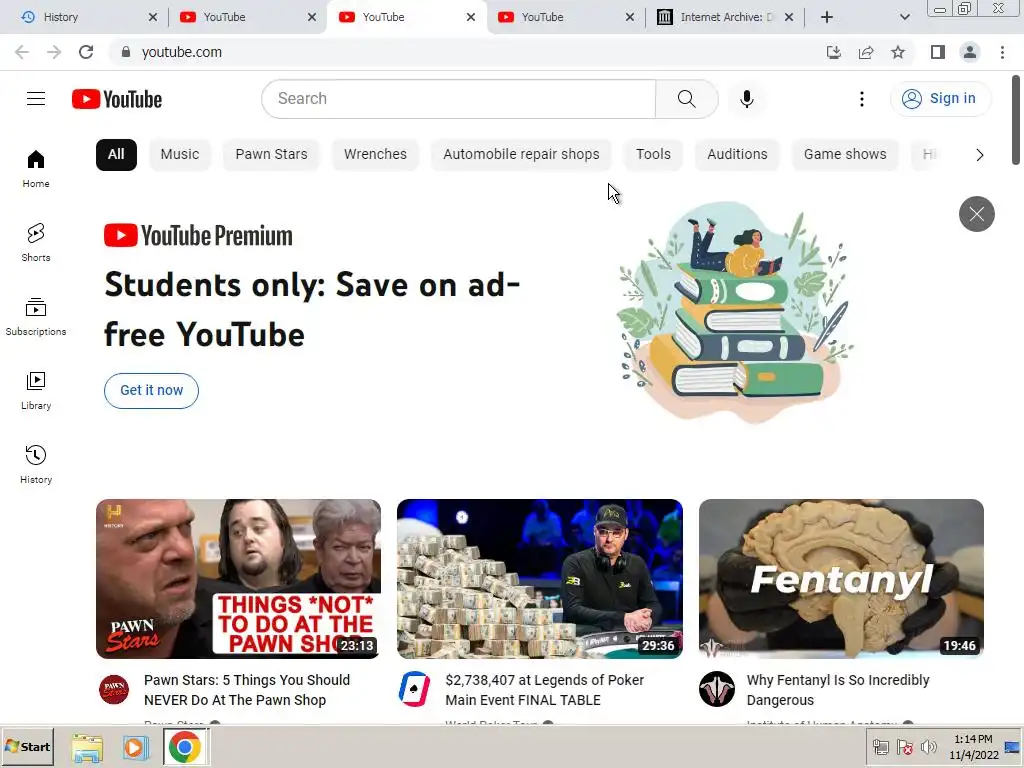Click the taskbar clock 1:14 PM
Screen dimensions: 1024x768
point(973,739)
